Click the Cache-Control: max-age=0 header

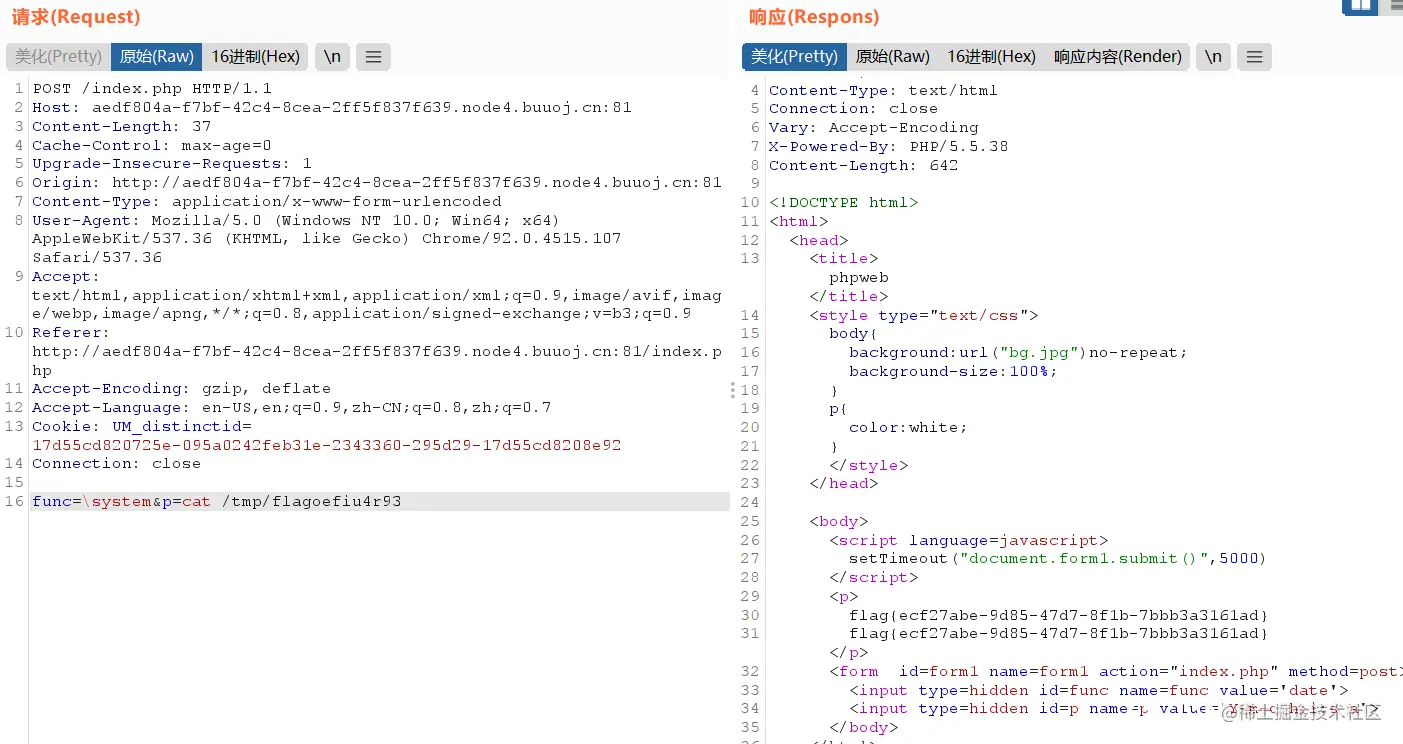click(152, 145)
